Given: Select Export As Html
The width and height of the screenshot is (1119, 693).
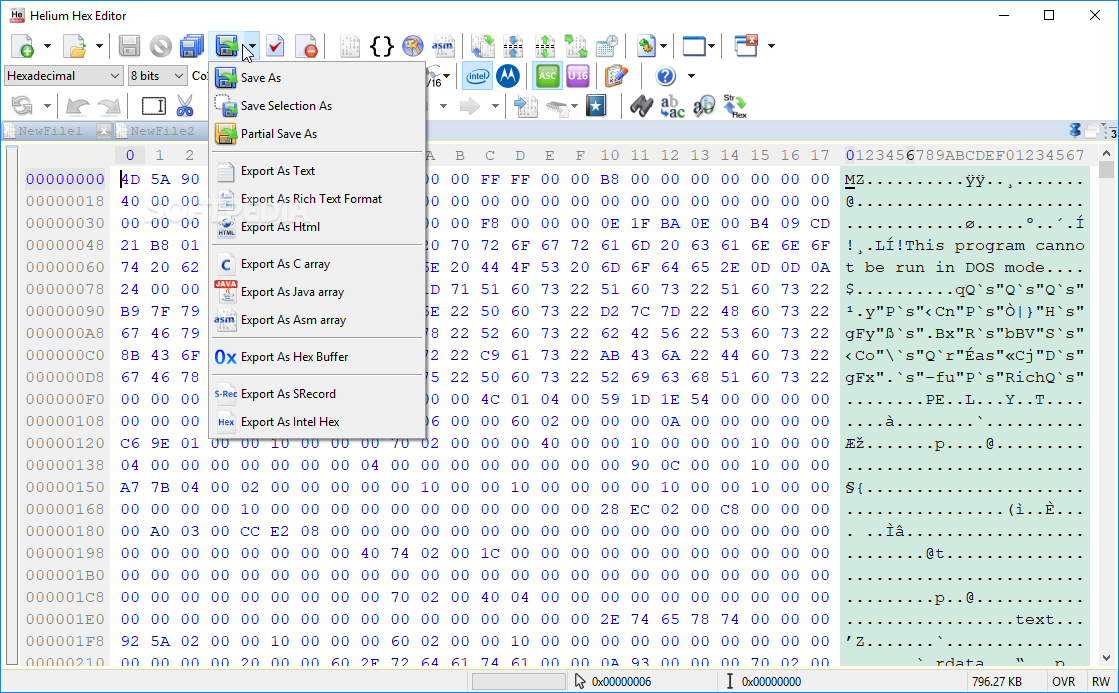Looking at the screenshot, I should [x=318, y=227].
